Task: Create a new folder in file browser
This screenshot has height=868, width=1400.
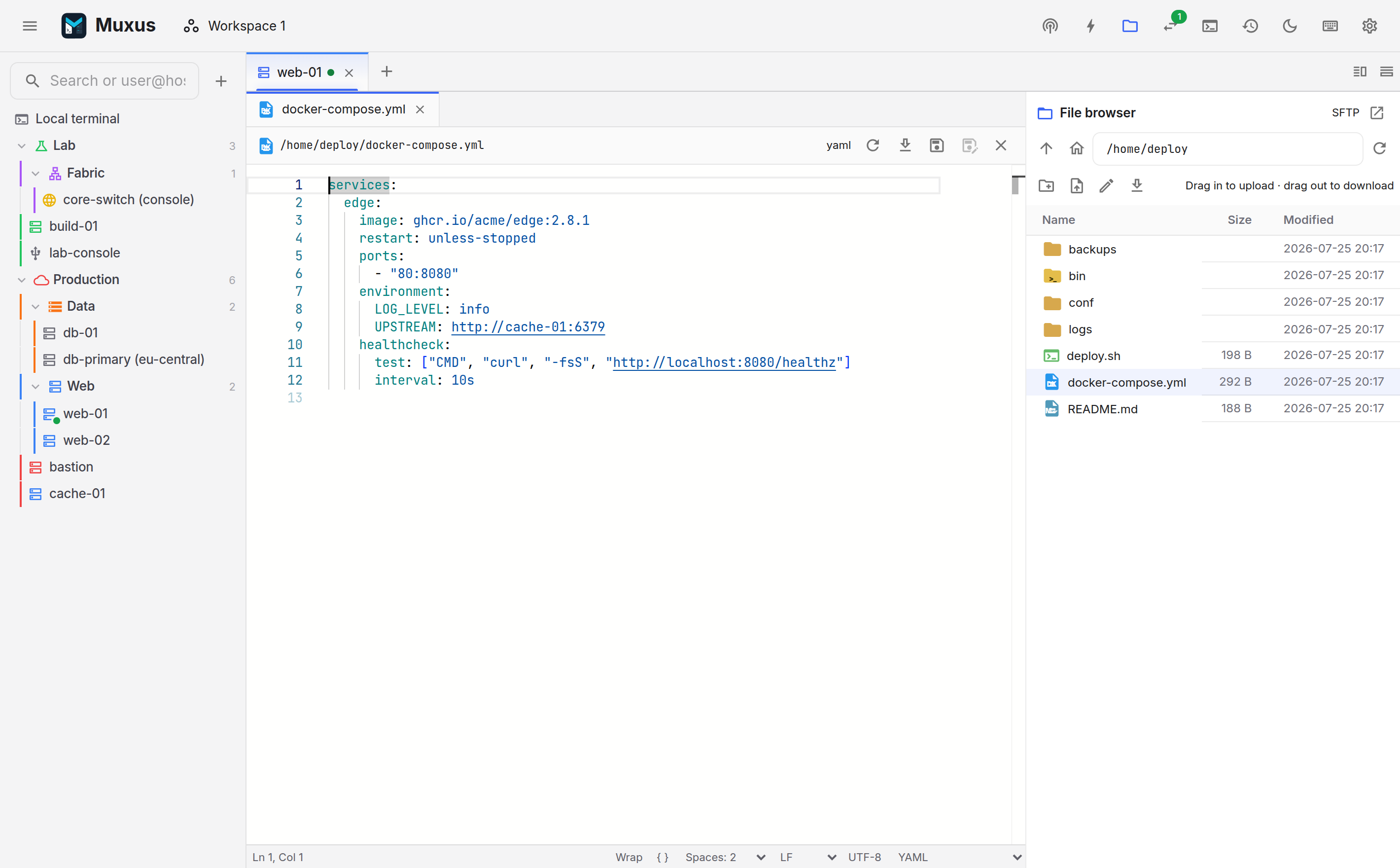Action: (x=1046, y=185)
